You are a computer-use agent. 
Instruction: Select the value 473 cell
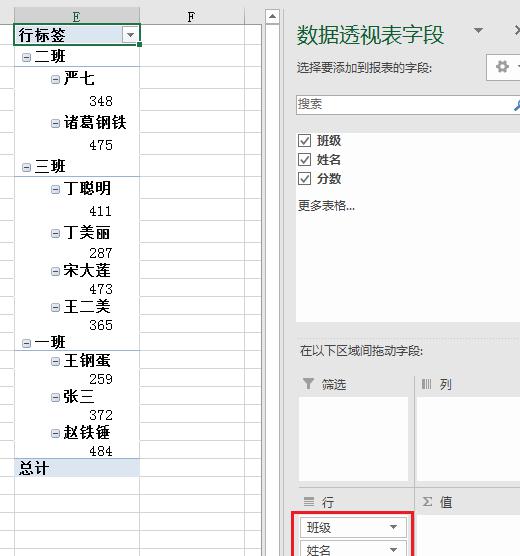pos(77,288)
